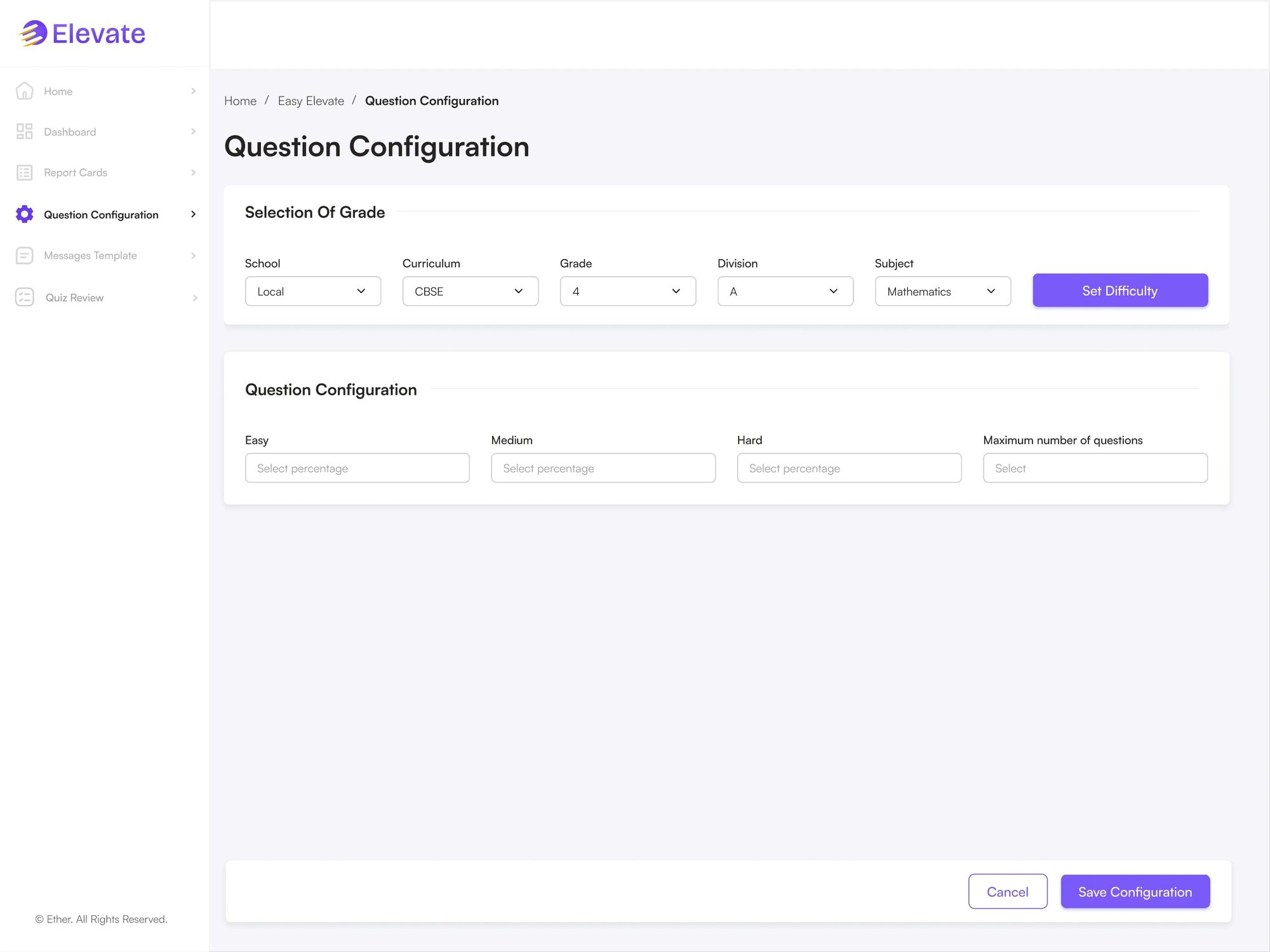
Task: Open the Division dropdown showing A
Action: coord(785,291)
